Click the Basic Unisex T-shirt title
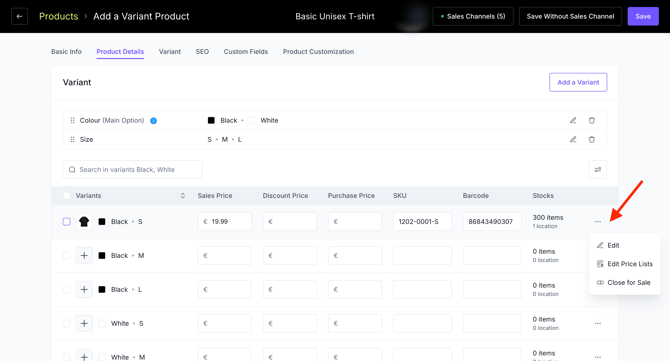Screen dimensions: 670x361 click(335, 16)
